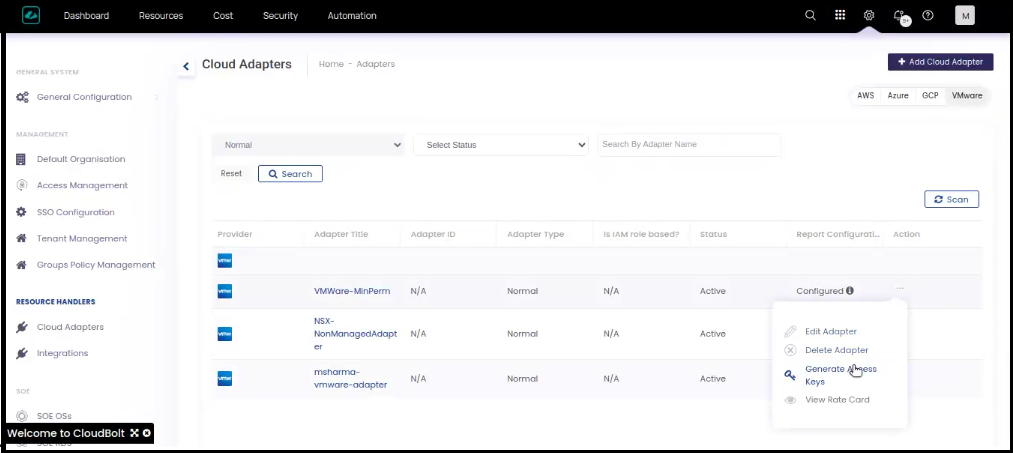The width and height of the screenshot is (1013, 453).
Task: Close the Welcome to CloudBolt banner
Action: click(x=147, y=433)
